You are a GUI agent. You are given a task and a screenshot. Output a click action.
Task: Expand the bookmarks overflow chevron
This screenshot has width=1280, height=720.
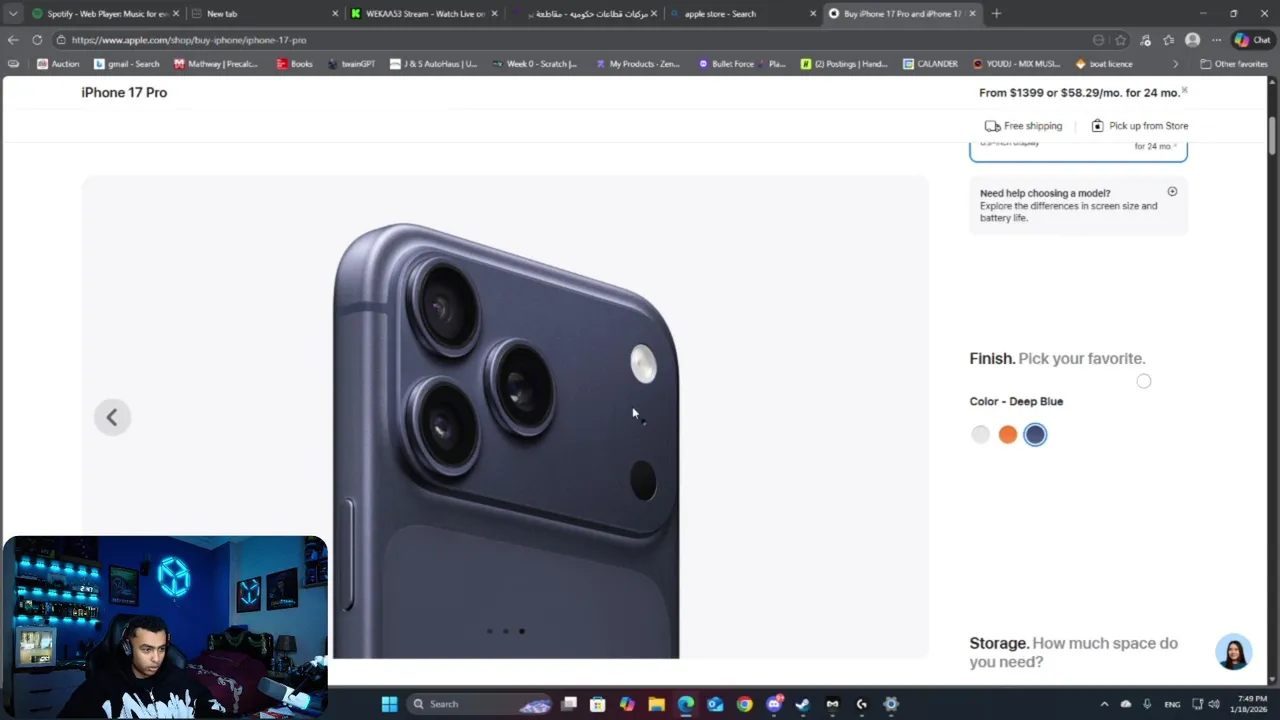pos(1175,64)
